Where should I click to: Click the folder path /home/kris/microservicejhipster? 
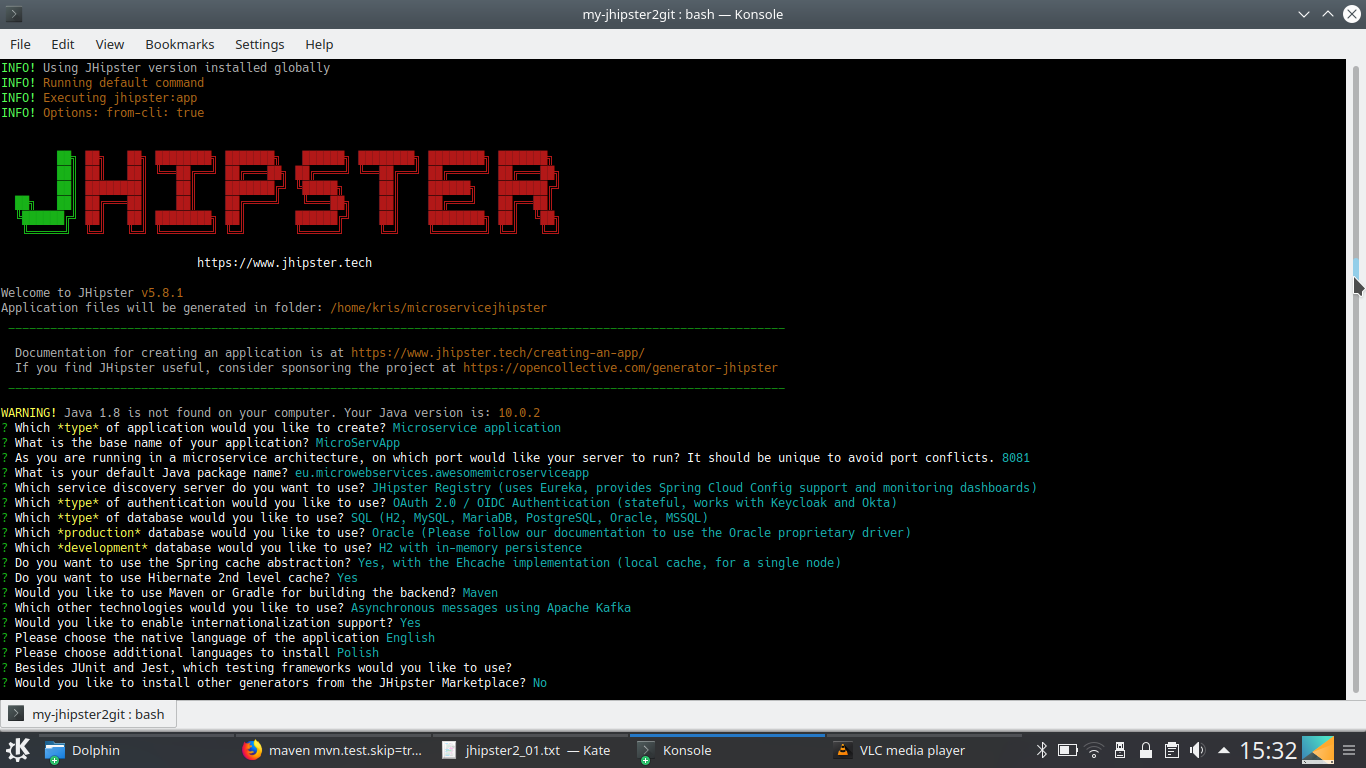click(438, 308)
